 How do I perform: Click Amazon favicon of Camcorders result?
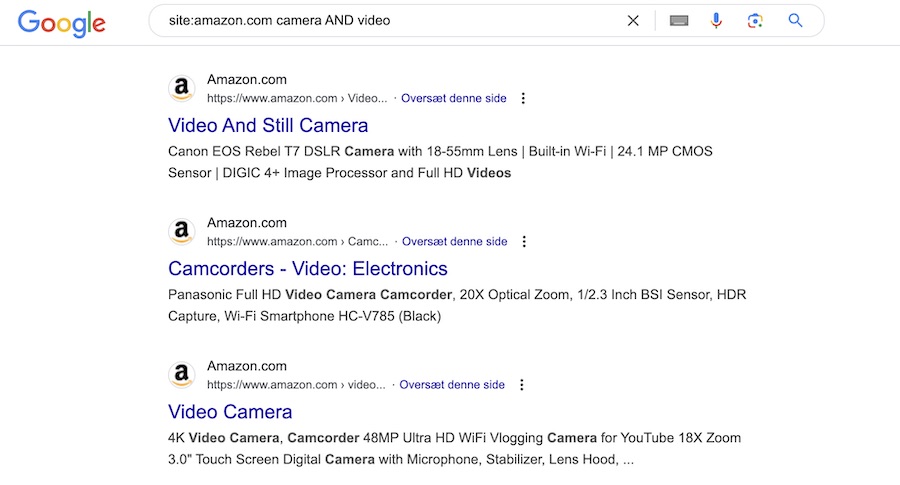[x=181, y=231]
